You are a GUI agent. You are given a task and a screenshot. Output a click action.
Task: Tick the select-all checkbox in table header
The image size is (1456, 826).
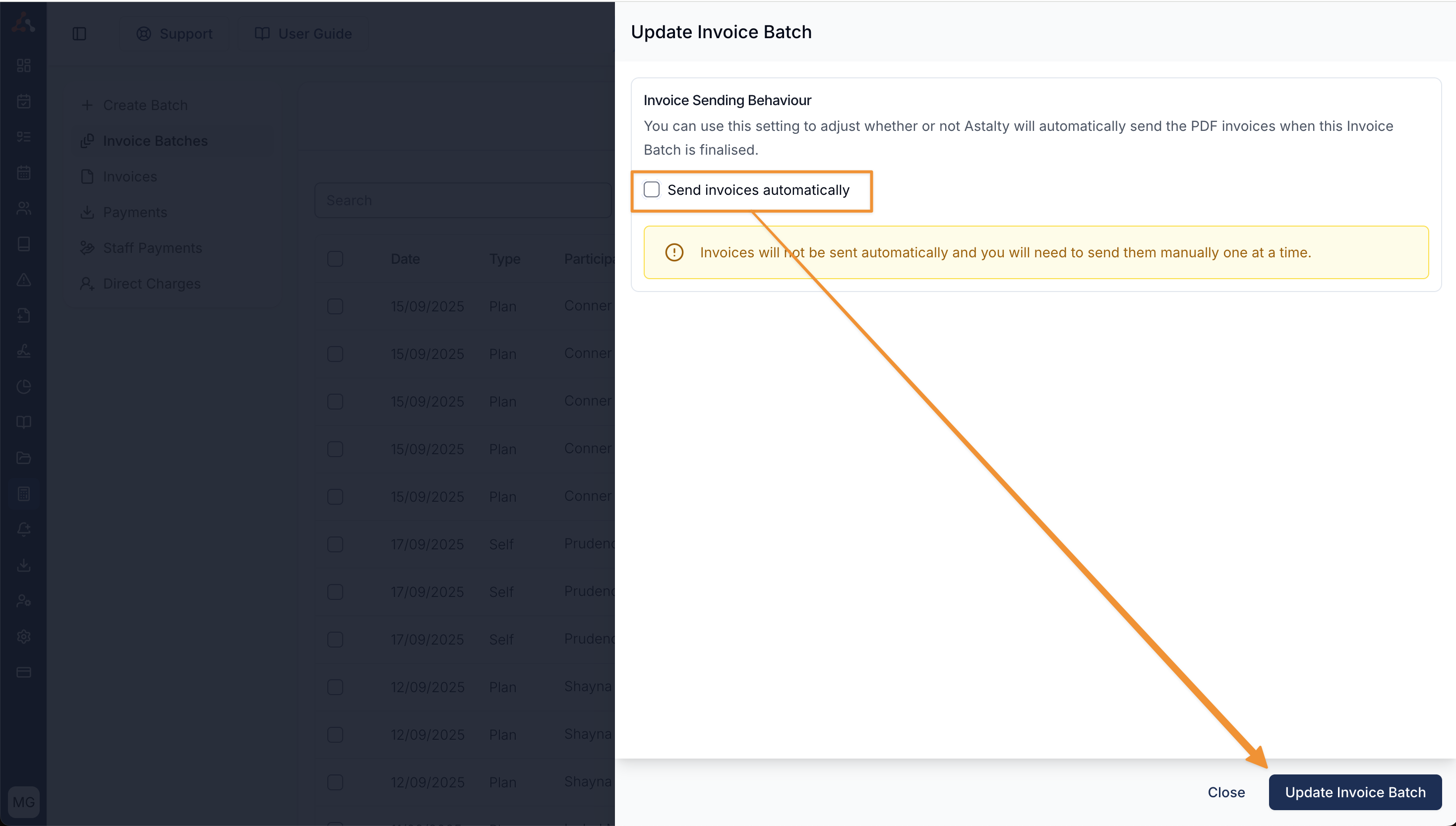pyautogui.click(x=335, y=259)
